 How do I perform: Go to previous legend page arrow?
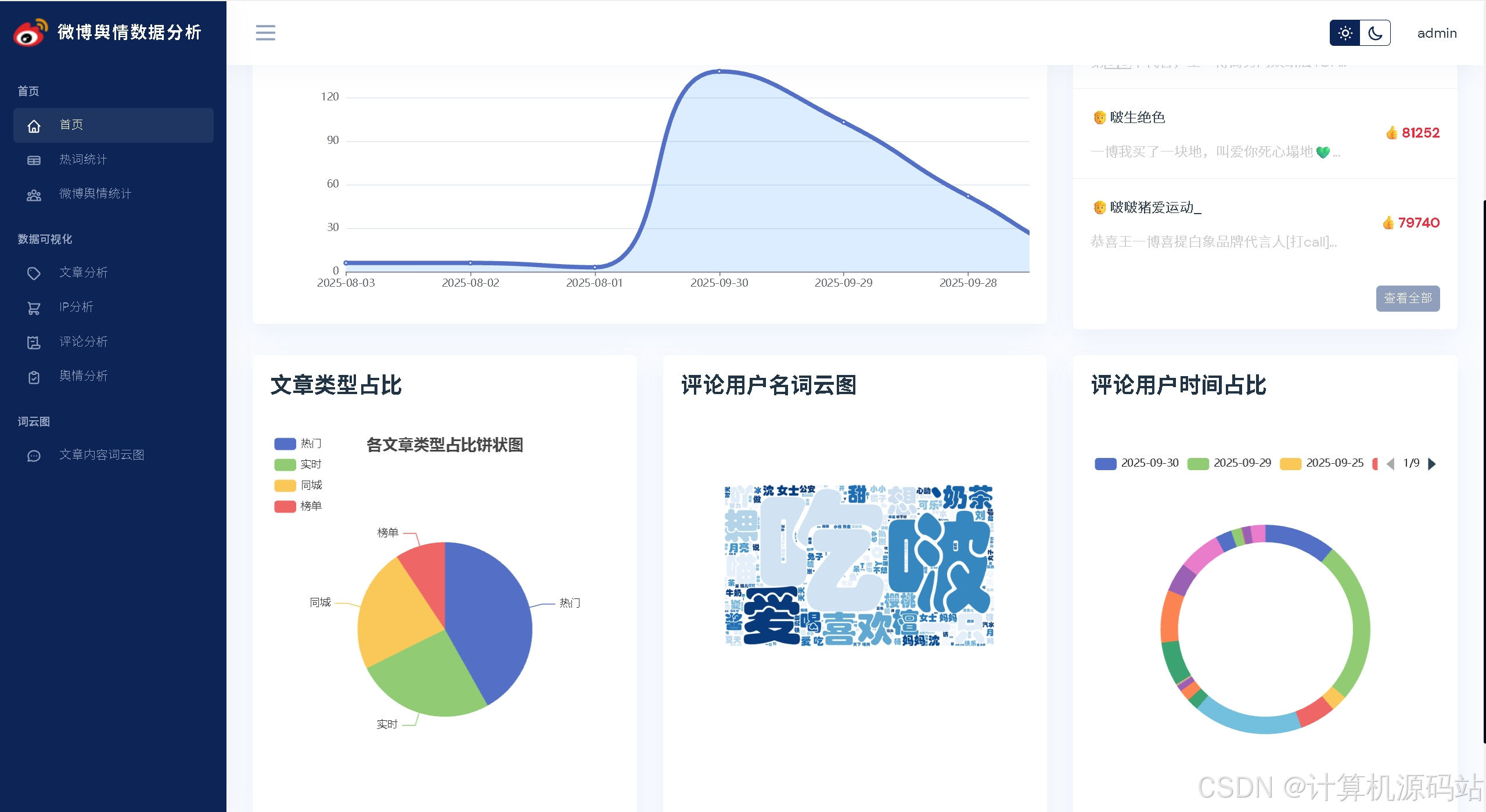coord(1390,464)
